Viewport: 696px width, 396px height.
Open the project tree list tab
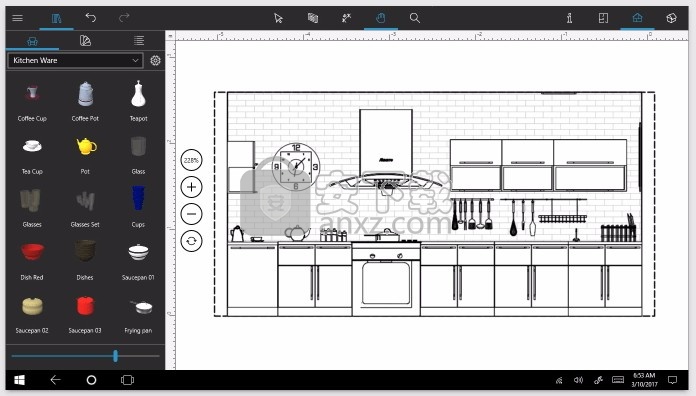(139, 41)
